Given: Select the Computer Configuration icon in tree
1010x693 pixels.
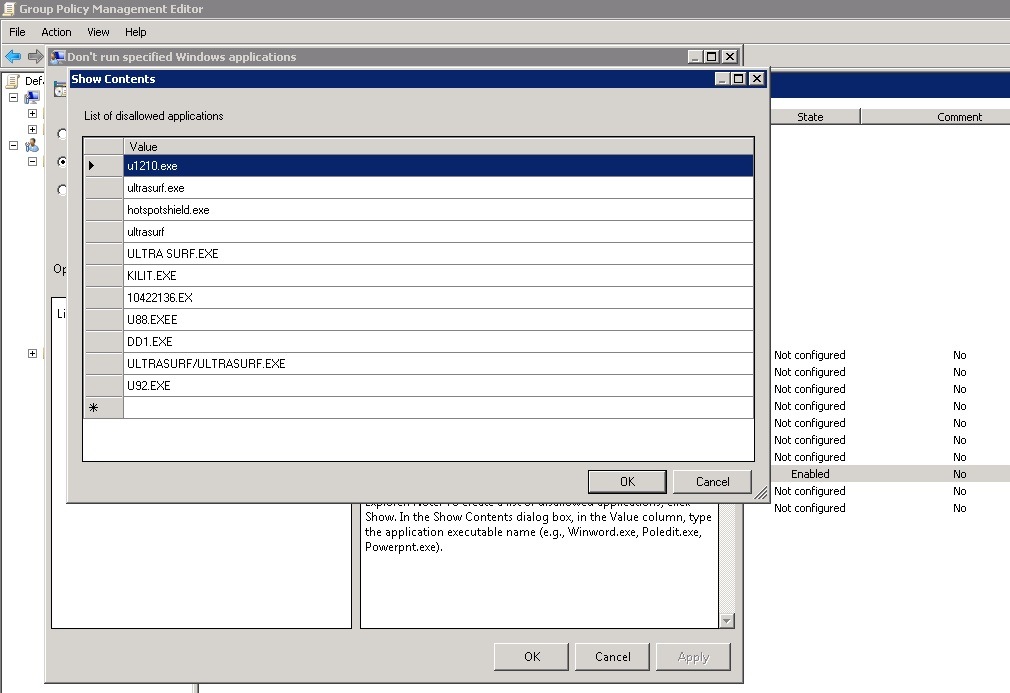Looking at the screenshot, I should (x=32, y=98).
